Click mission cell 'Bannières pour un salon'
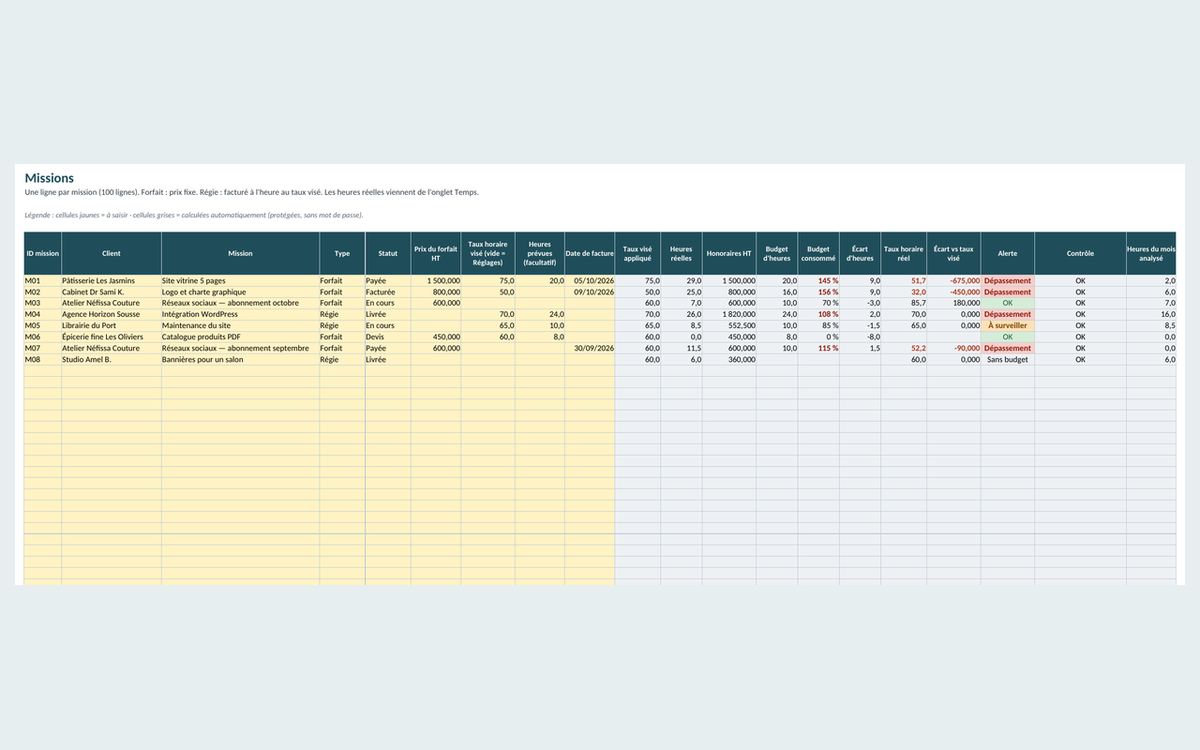The image size is (1200, 750). coord(240,359)
